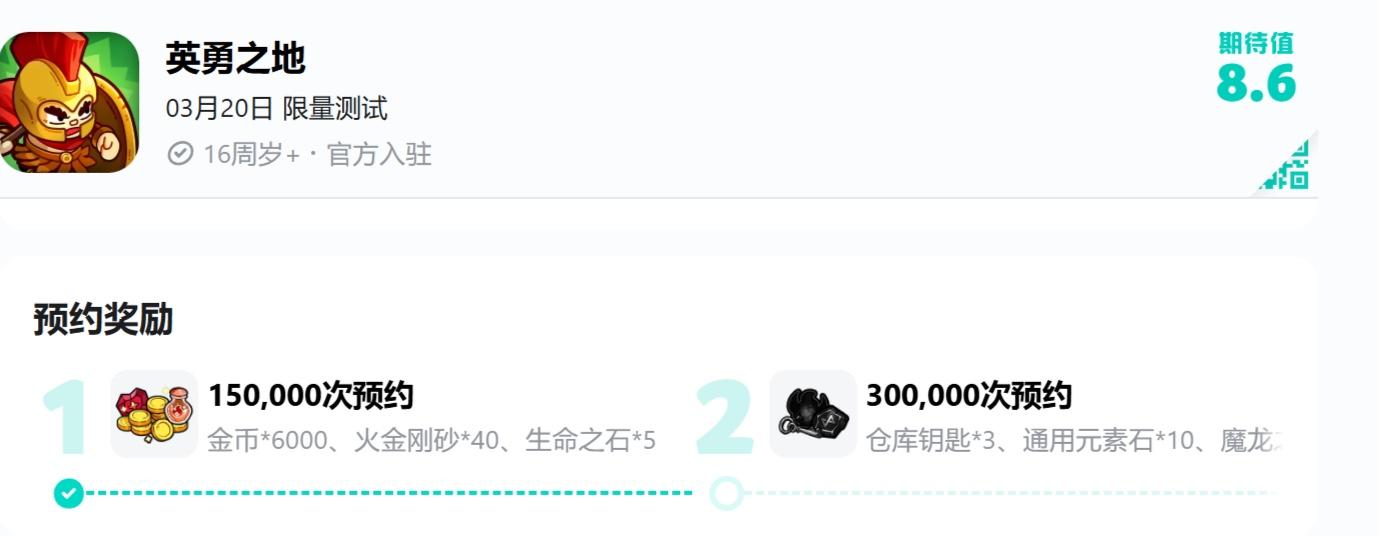This screenshot has height=536, width=1379.
Task: Select the 官方入驻 label
Action: click(x=379, y=154)
